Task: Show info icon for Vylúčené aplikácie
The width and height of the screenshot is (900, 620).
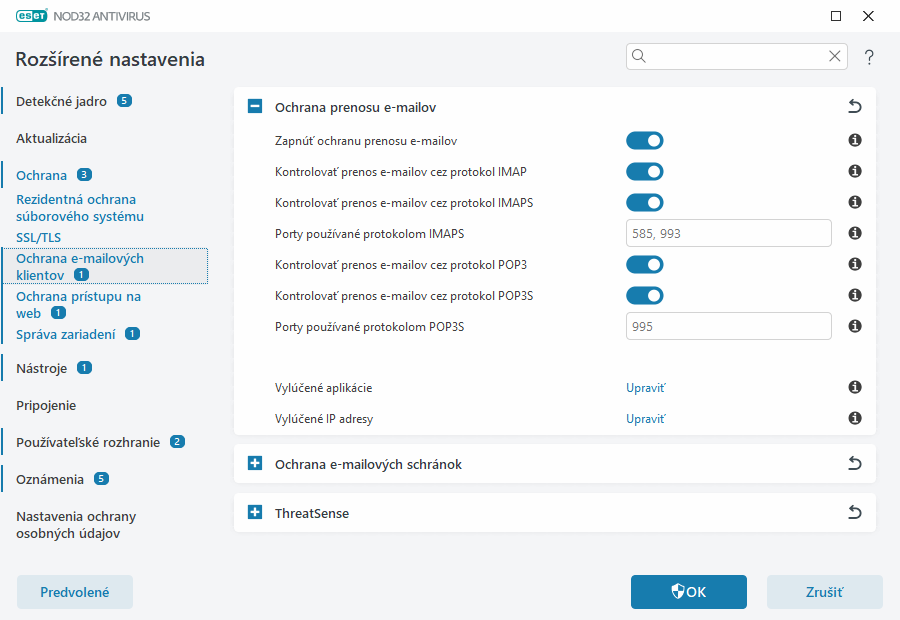Action: point(855,387)
